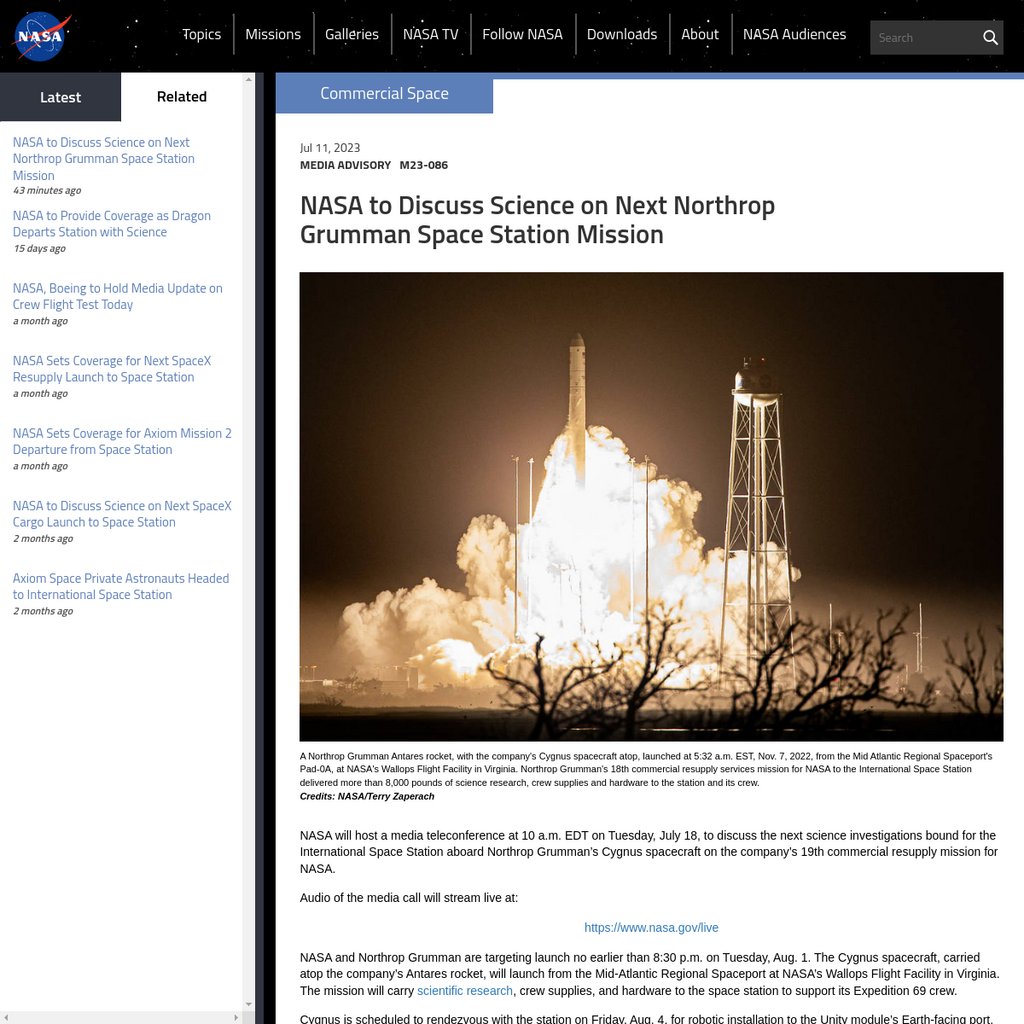The width and height of the screenshot is (1024, 1024).
Task: Click the 'MEDIA ADVISORY' label
Action: [x=345, y=165]
